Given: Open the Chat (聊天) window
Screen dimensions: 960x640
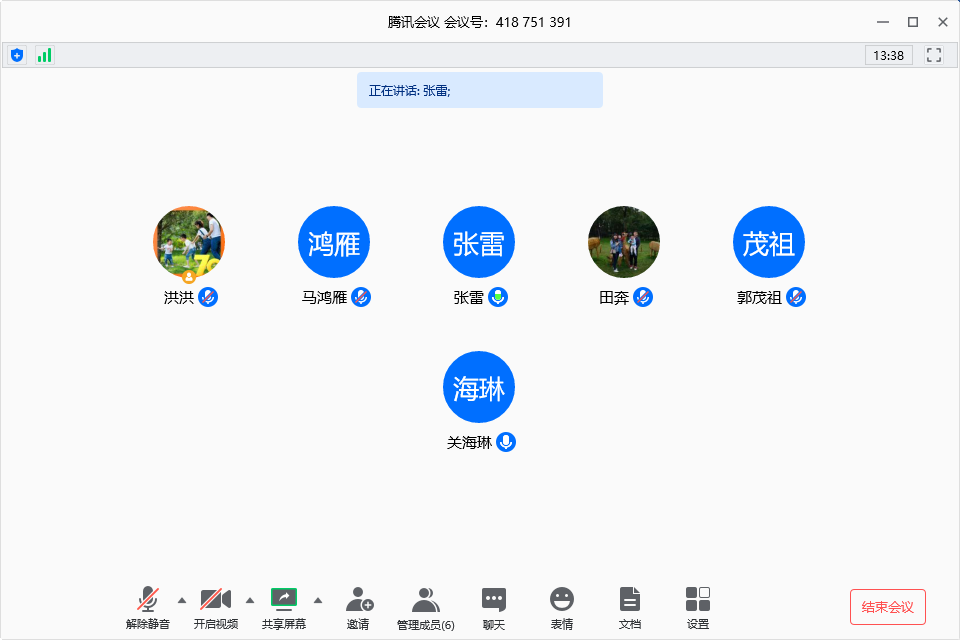Looking at the screenshot, I should (494, 607).
